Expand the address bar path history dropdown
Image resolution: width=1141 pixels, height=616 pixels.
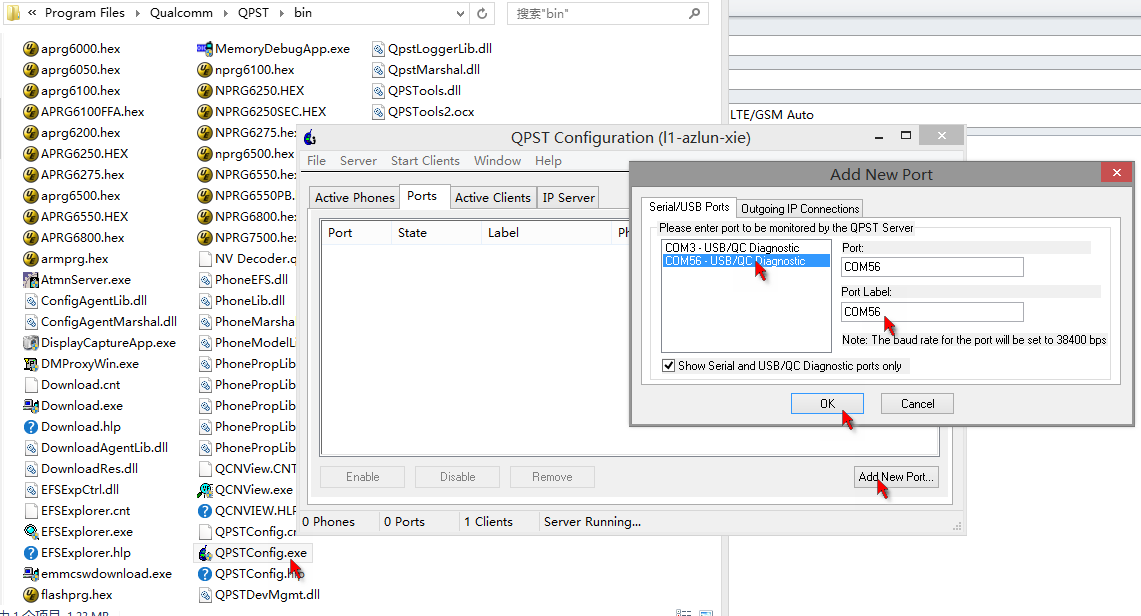(459, 14)
